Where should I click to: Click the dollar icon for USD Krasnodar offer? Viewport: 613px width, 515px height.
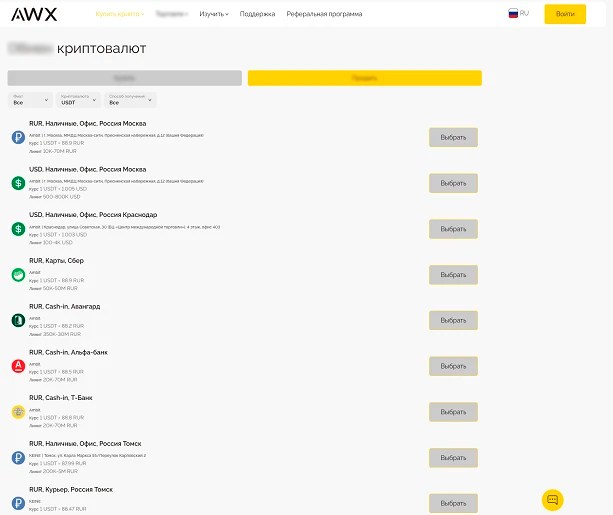click(x=18, y=229)
